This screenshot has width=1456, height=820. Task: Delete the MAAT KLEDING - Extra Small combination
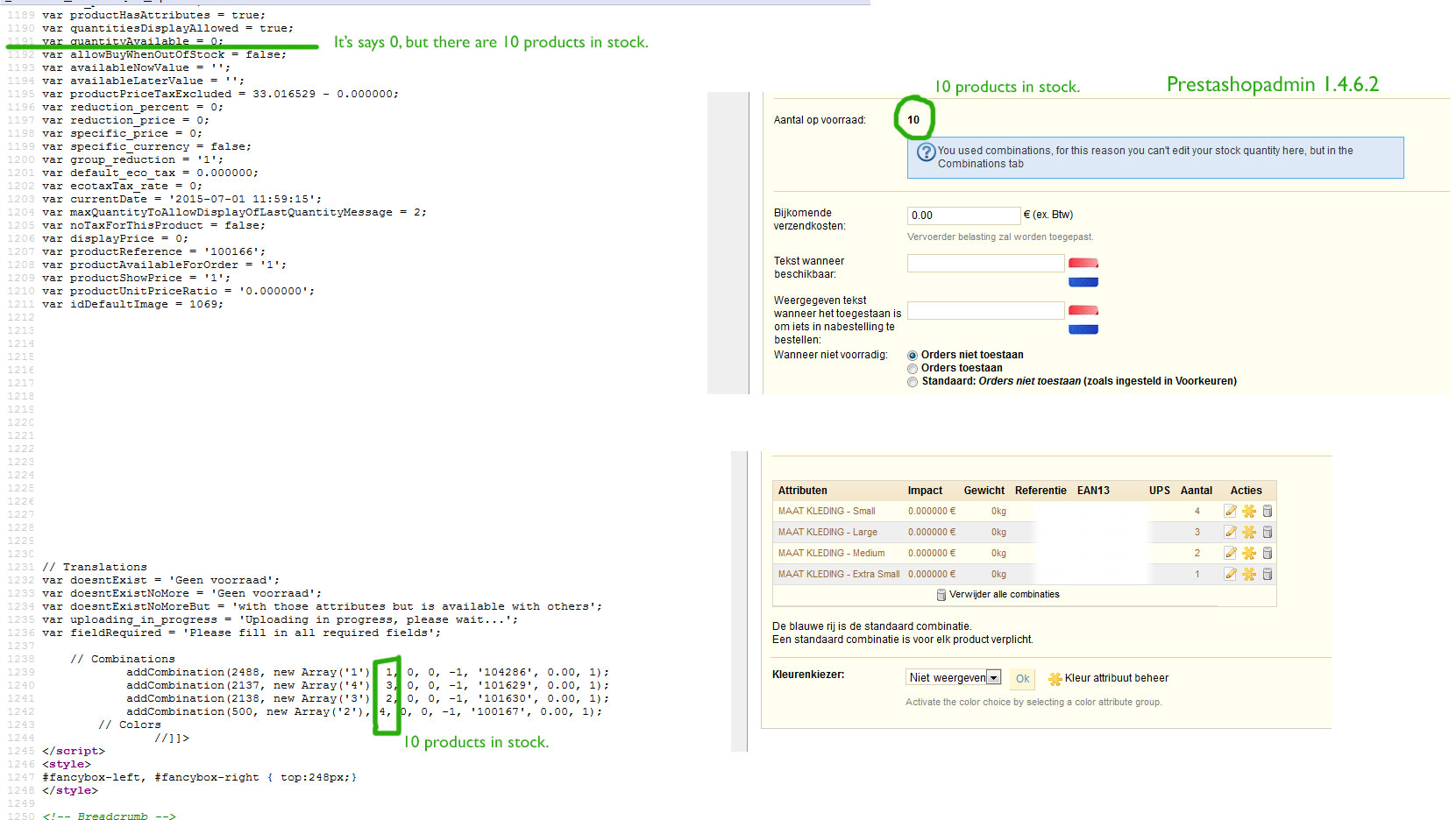point(1268,574)
